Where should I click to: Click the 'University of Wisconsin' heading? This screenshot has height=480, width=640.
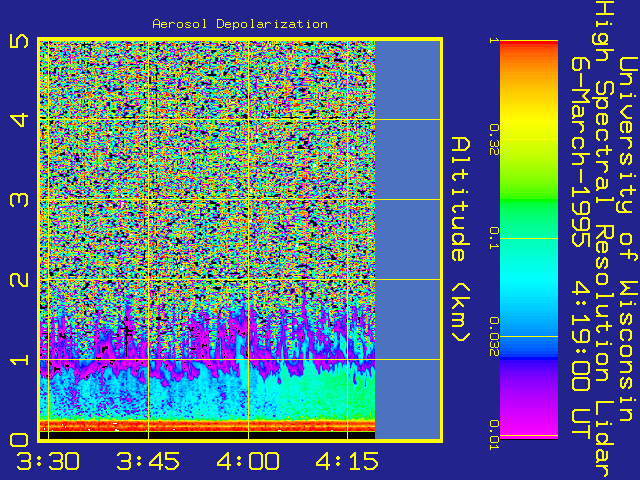629,240
